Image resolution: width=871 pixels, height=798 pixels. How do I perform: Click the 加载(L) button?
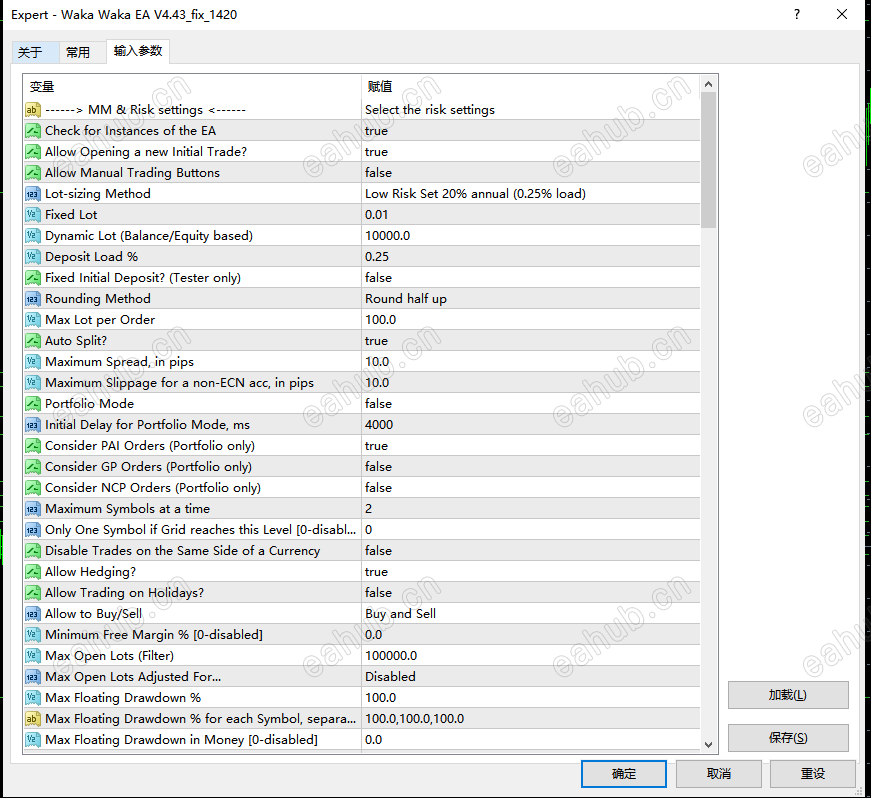788,695
